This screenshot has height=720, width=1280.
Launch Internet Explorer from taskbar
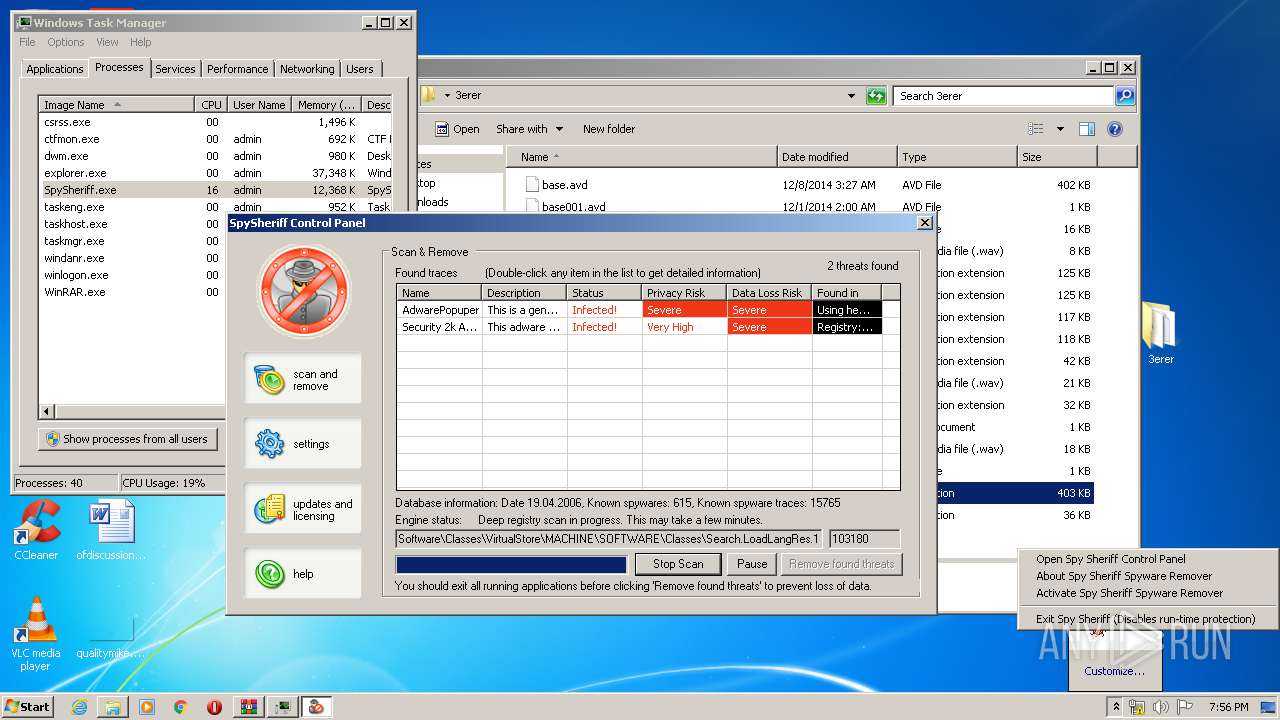coord(79,707)
